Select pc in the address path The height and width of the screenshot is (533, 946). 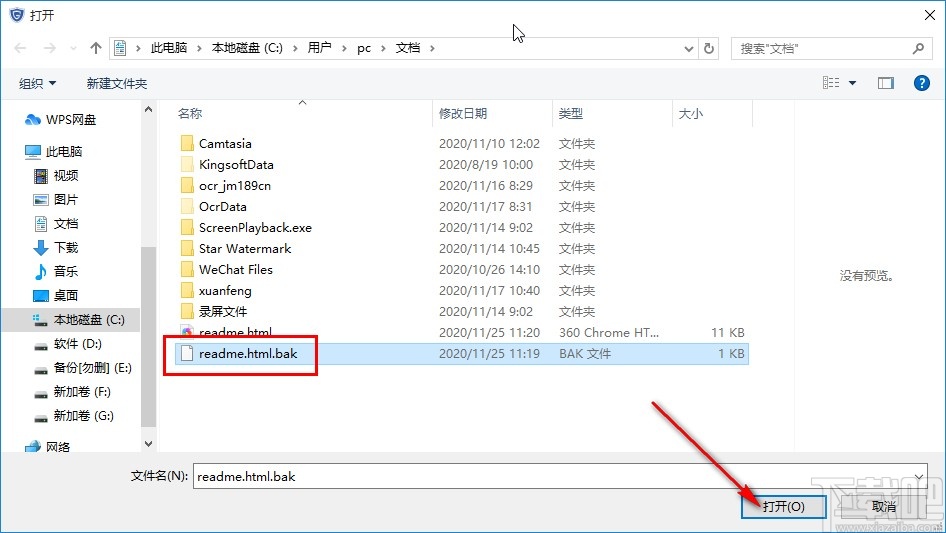coord(364,48)
